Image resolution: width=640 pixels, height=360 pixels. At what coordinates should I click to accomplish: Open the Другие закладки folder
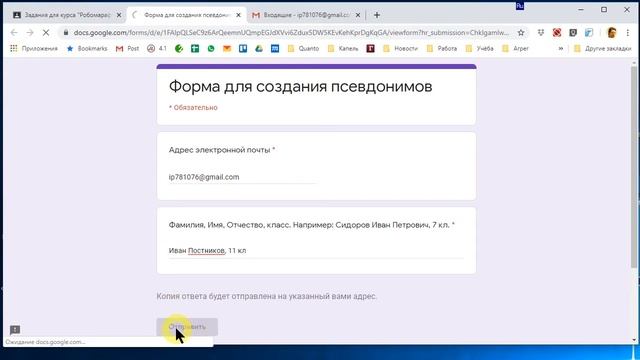point(602,49)
